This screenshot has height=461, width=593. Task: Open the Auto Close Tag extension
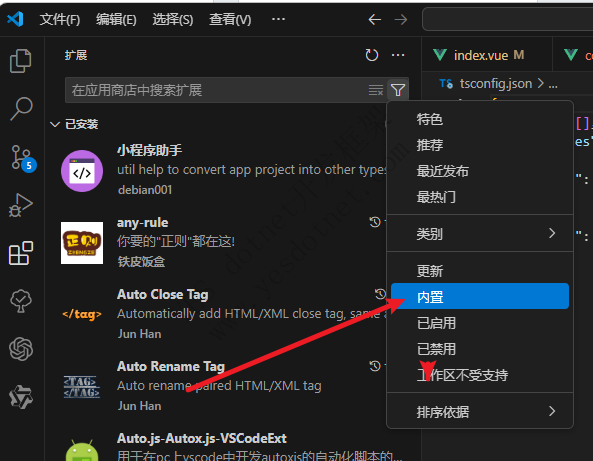click(163, 294)
